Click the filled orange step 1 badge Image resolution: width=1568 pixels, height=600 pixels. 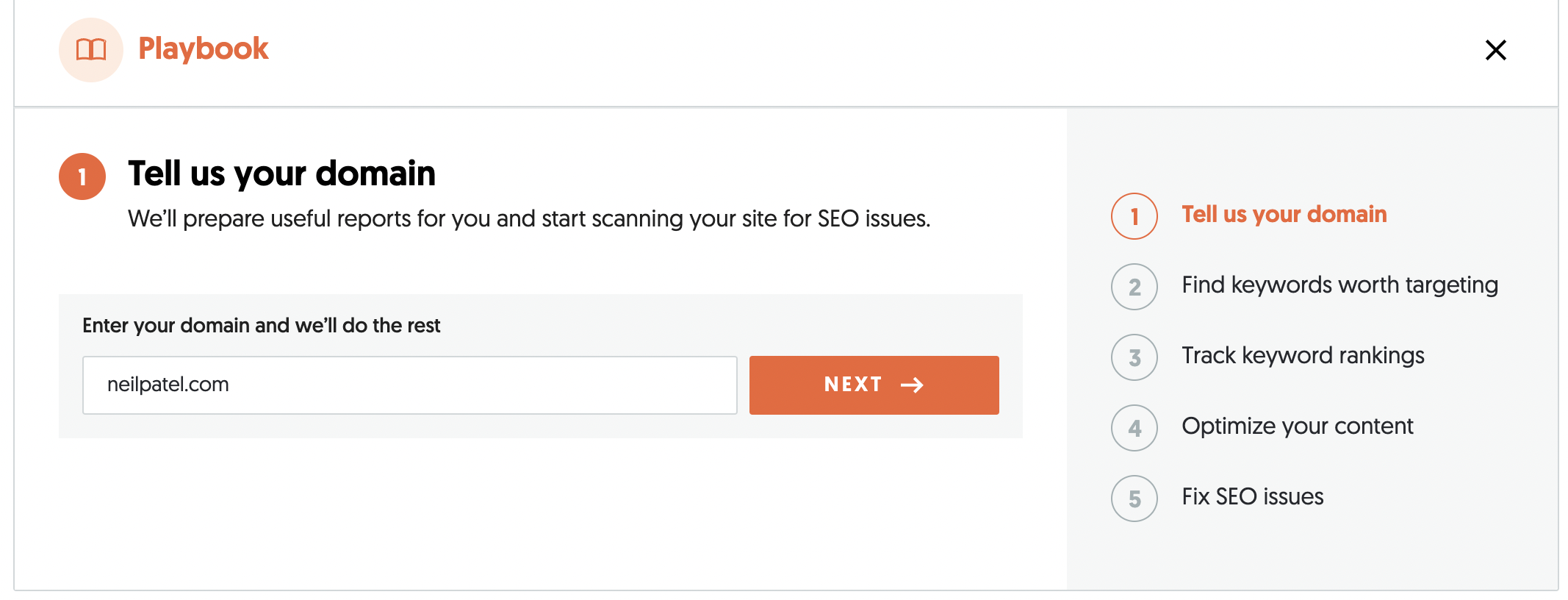tap(82, 176)
